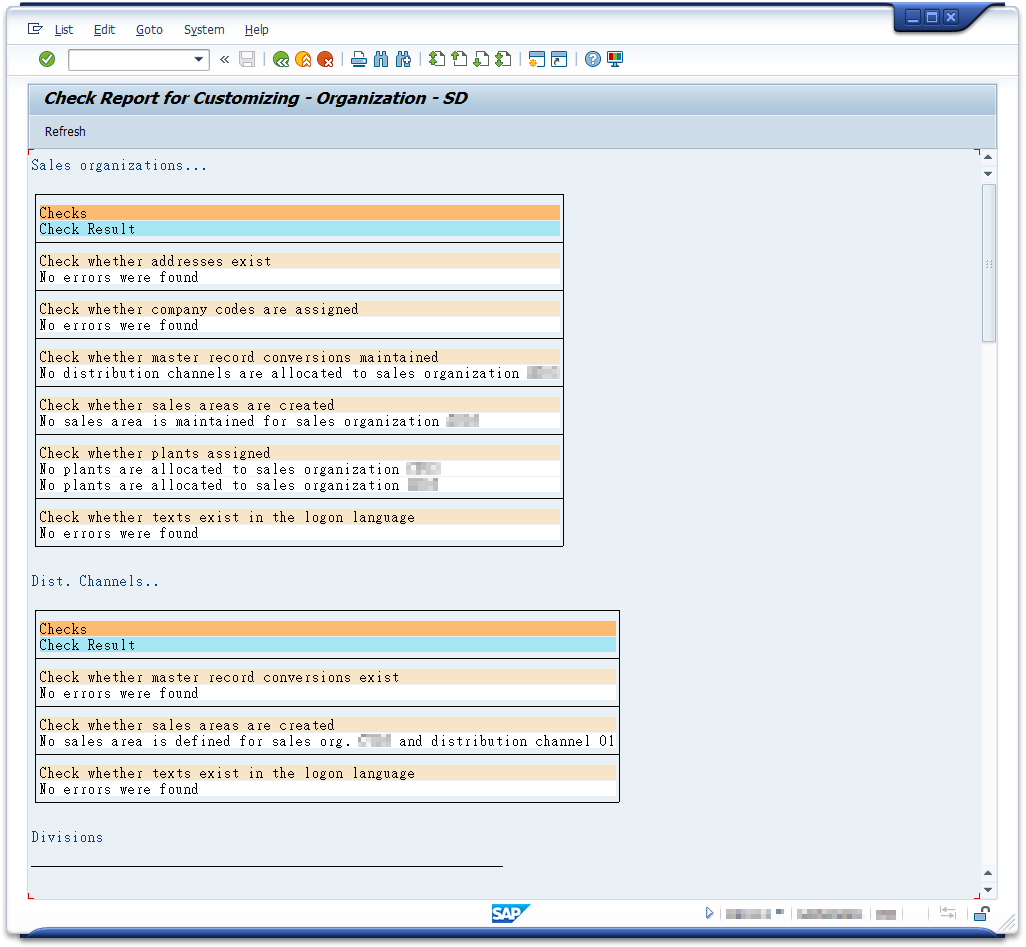The width and height of the screenshot is (1026, 947).
Task: Select 'No sales area is maintained' result line
Action: [x=300, y=421]
